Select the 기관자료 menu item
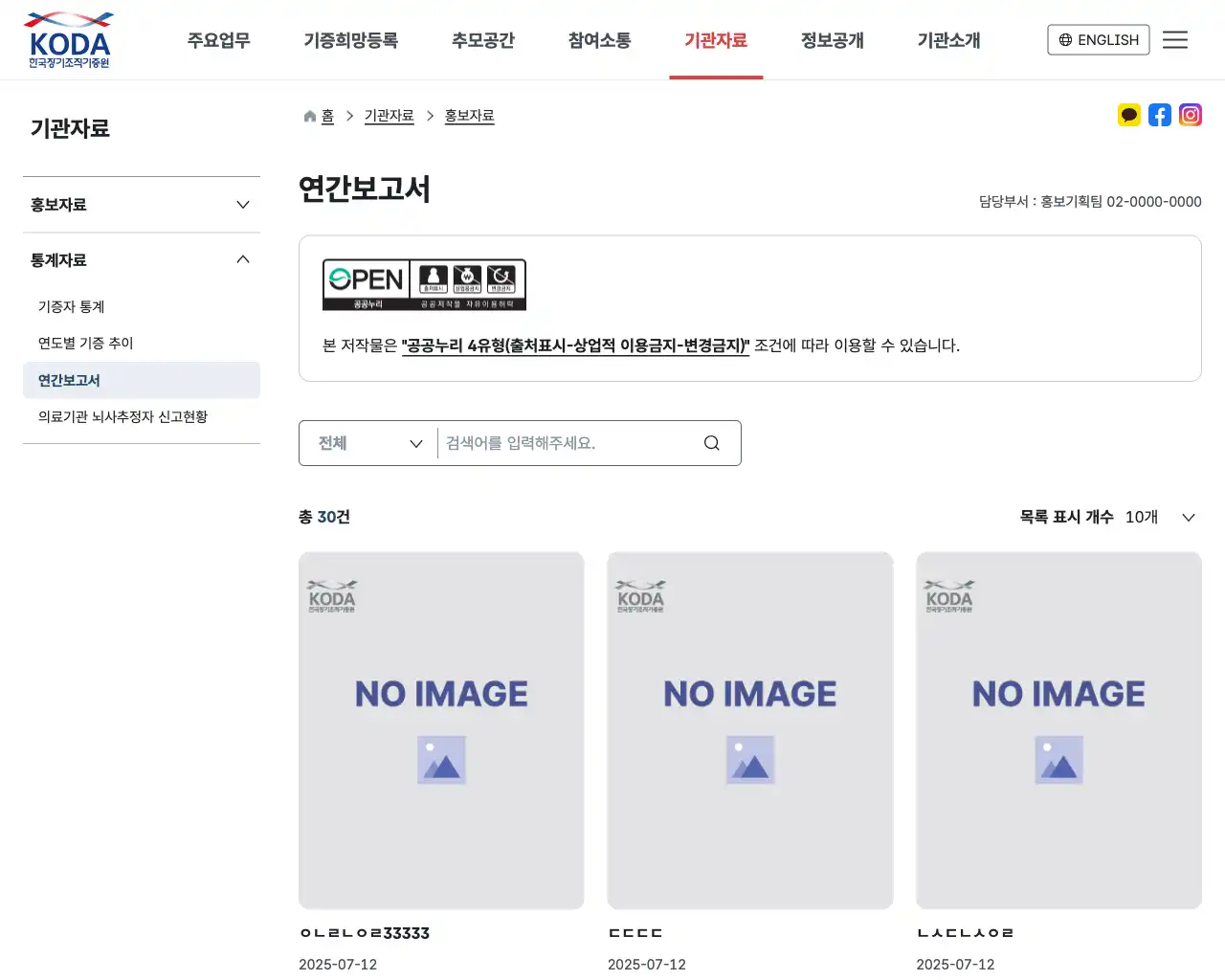 click(x=716, y=40)
